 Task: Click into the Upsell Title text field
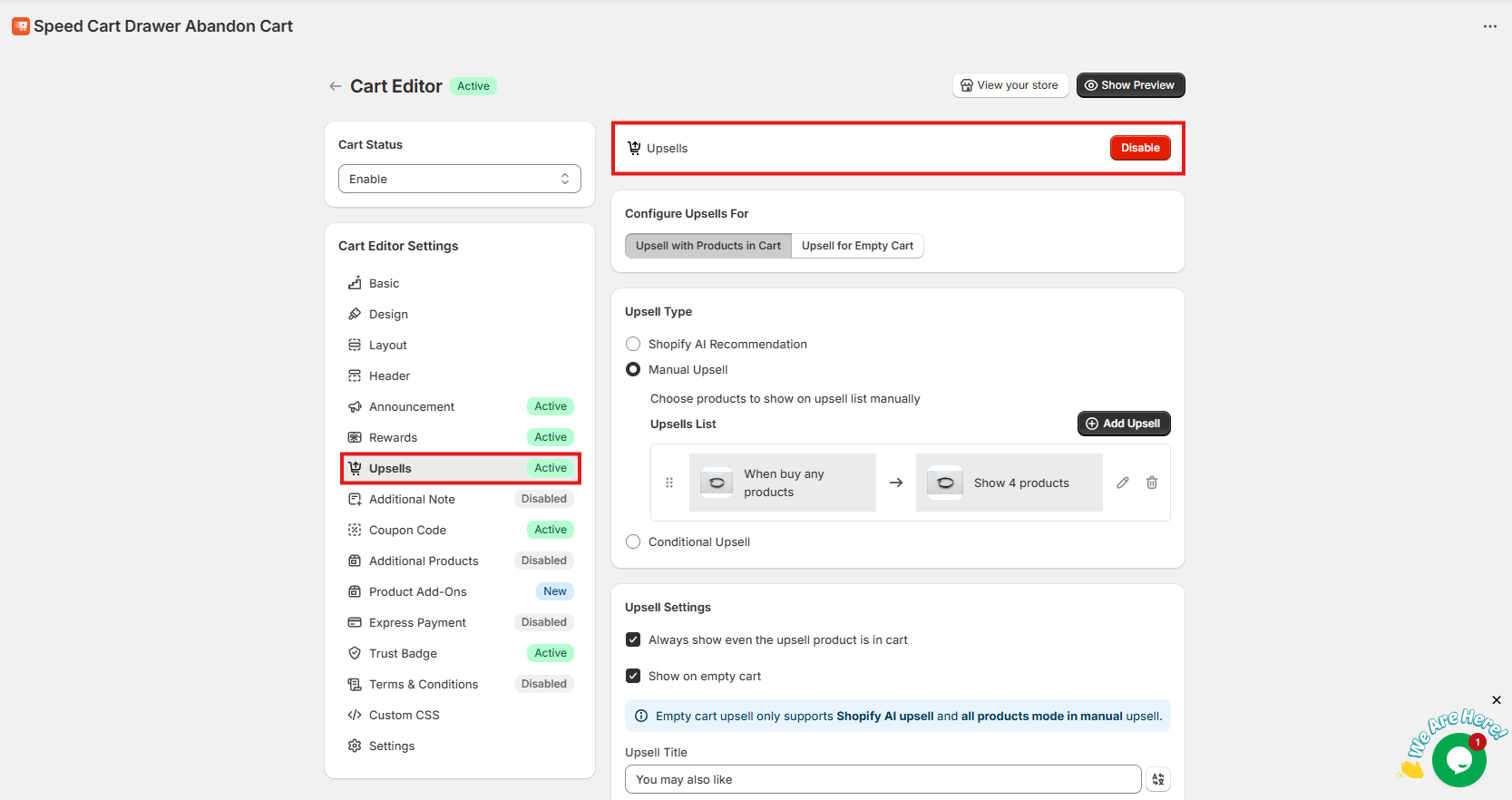tap(882, 779)
